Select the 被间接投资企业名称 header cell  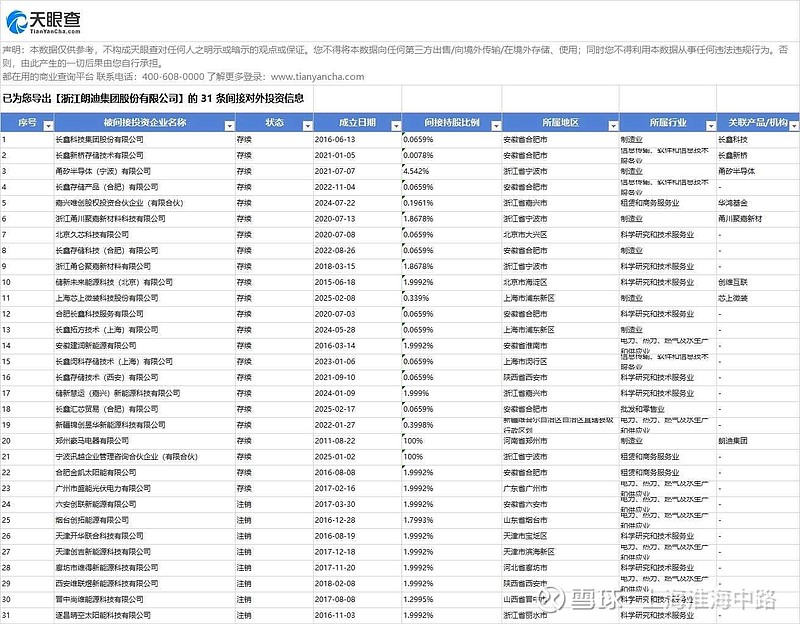point(145,123)
